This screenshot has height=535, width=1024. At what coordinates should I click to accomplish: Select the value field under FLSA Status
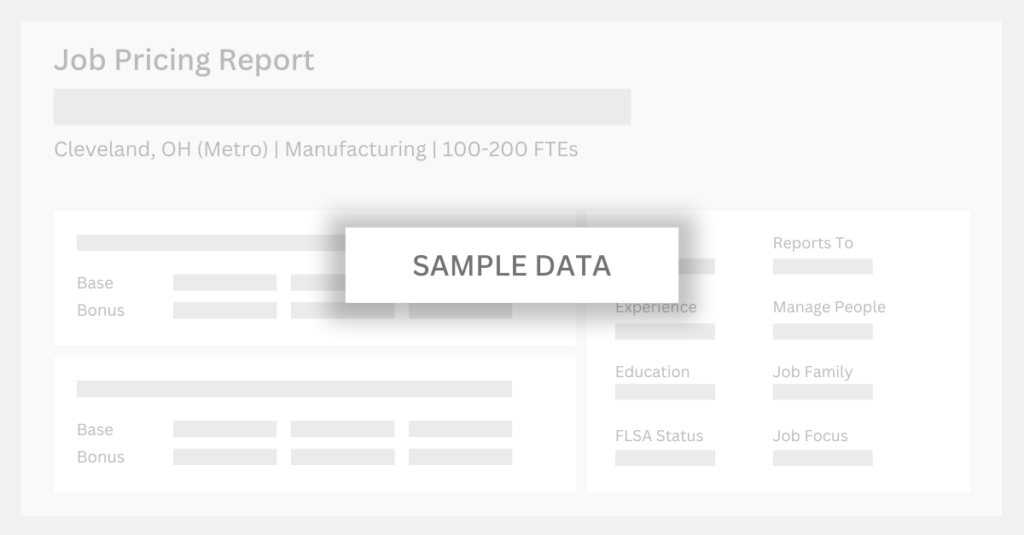click(x=665, y=458)
